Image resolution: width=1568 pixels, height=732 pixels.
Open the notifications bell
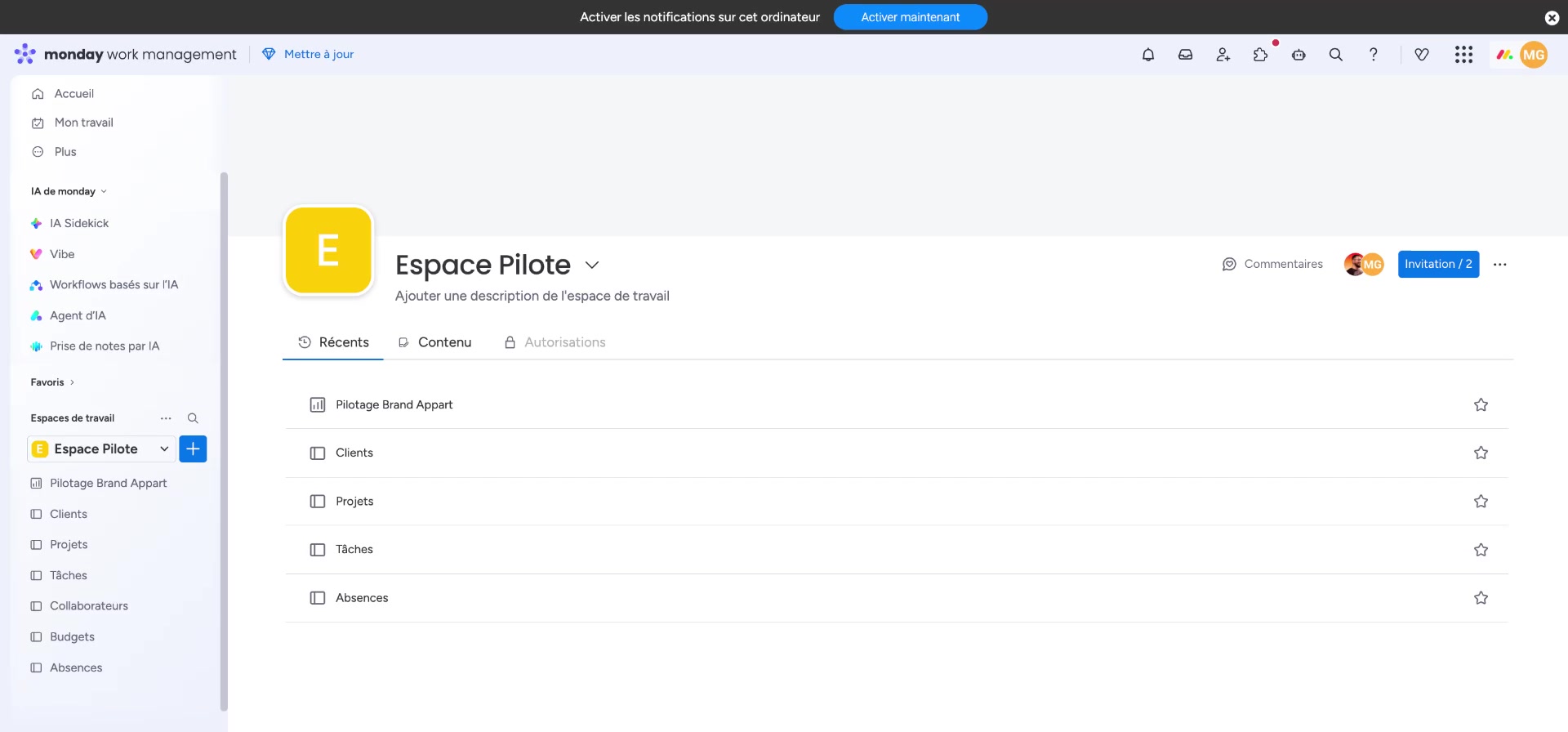[x=1147, y=55]
